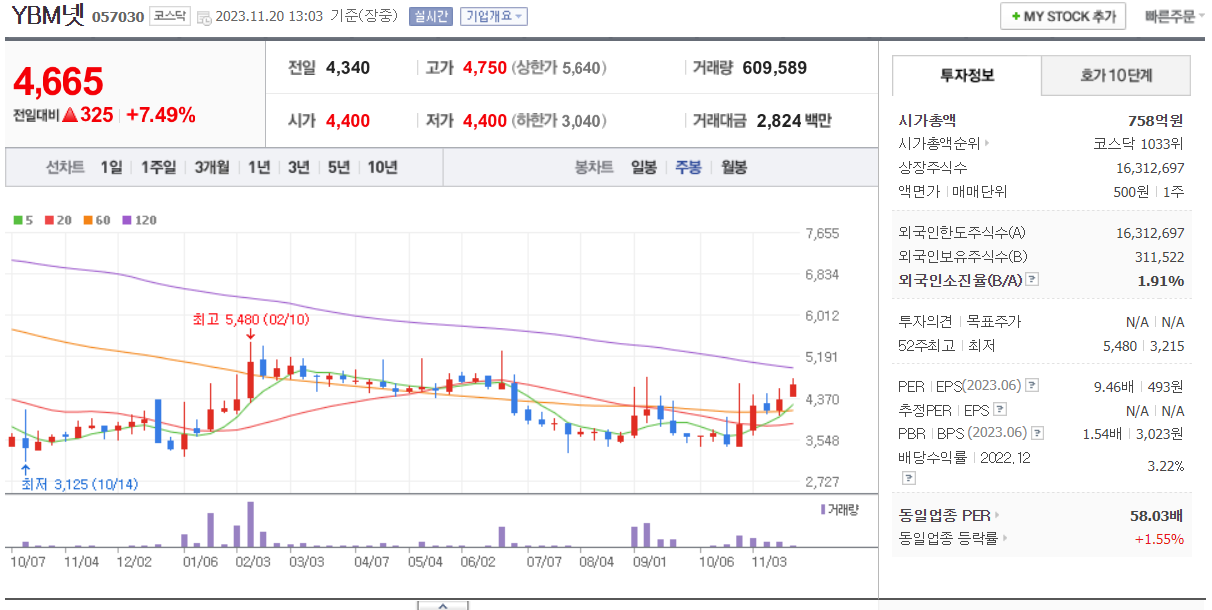The width and height of the screenshot is (1212, 610).
Task: Switch to the 투자정보 tab
Action: click(x=966, y=75)
